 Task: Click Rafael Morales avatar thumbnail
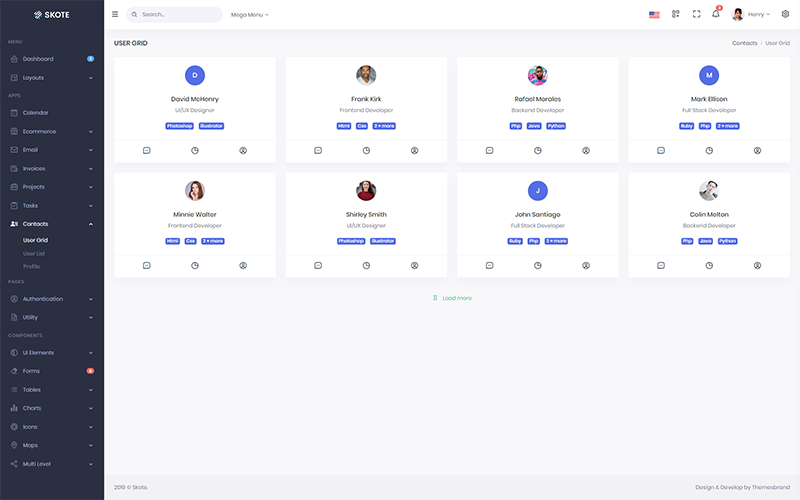coord(538,76)
